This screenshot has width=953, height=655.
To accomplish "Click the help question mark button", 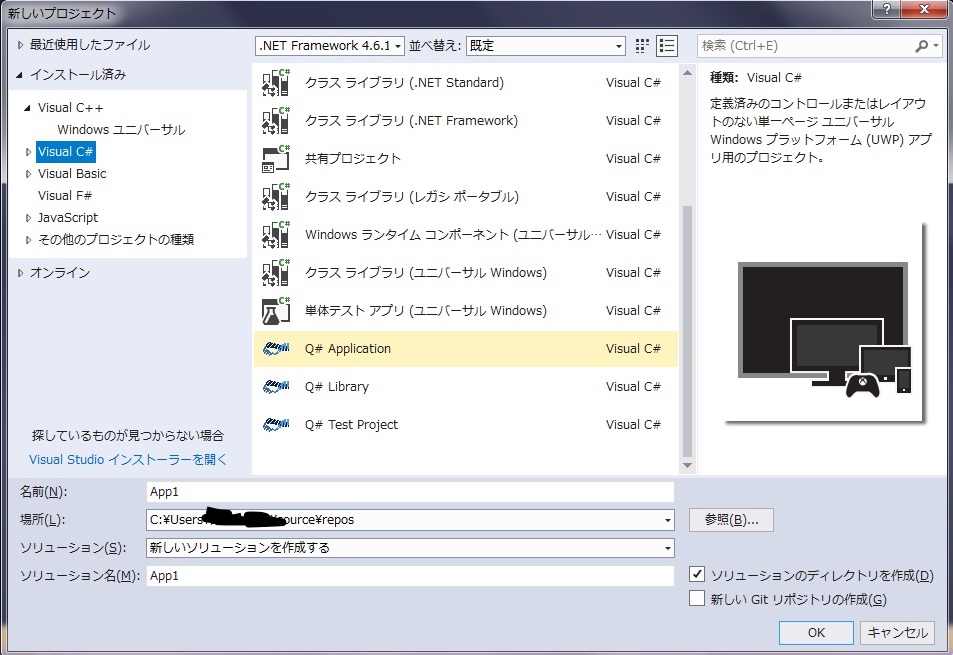I will pos(887,9).
